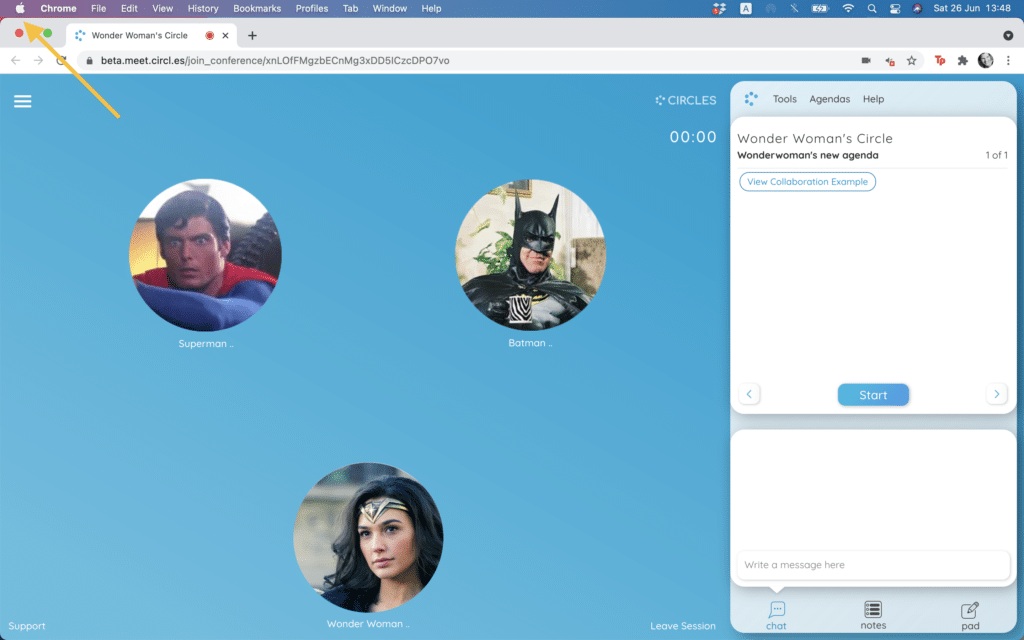
Task: Click the tab search dropdown arrow
Action: (1008, 35)
